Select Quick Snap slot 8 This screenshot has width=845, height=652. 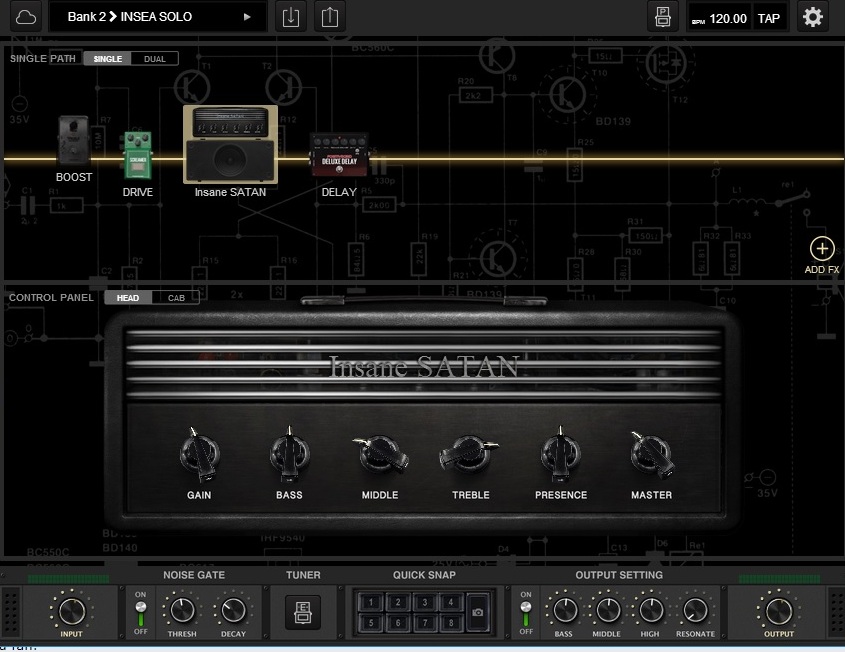point(451,623)
